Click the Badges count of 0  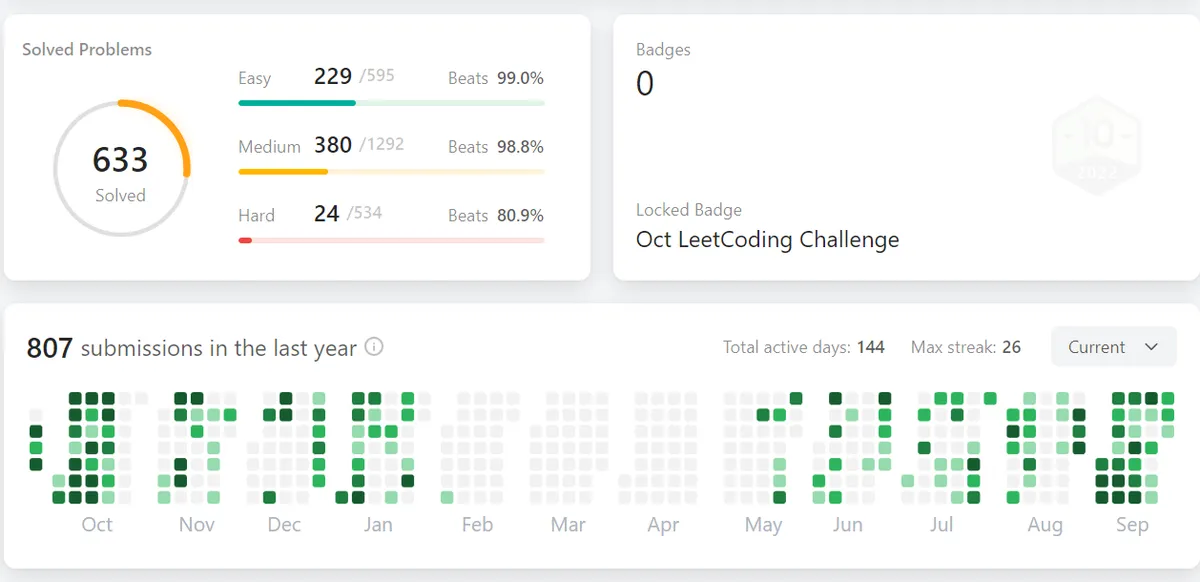coord(645,84)
